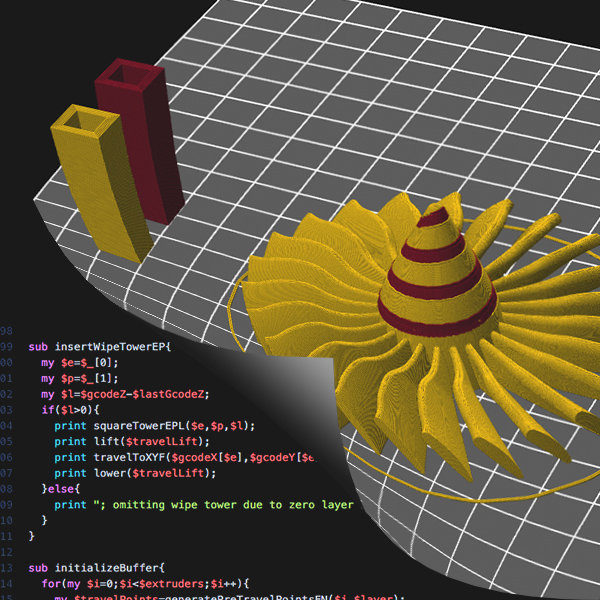This screenshot has height=600, width=600.
Task: Click the 'print travelToXYF(' line
Action: point(184,457)
